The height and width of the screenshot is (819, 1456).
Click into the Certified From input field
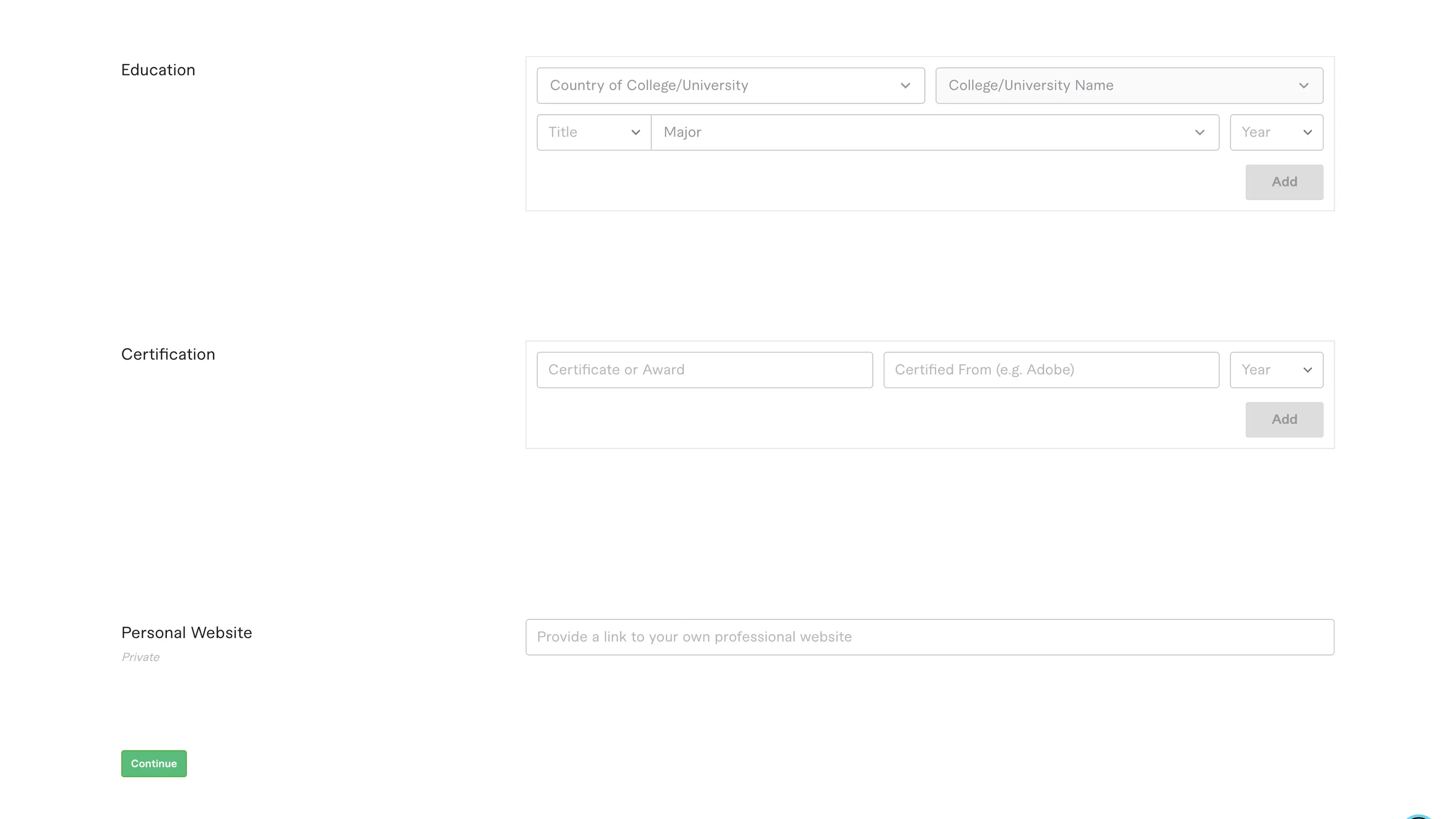point(1051,370)
